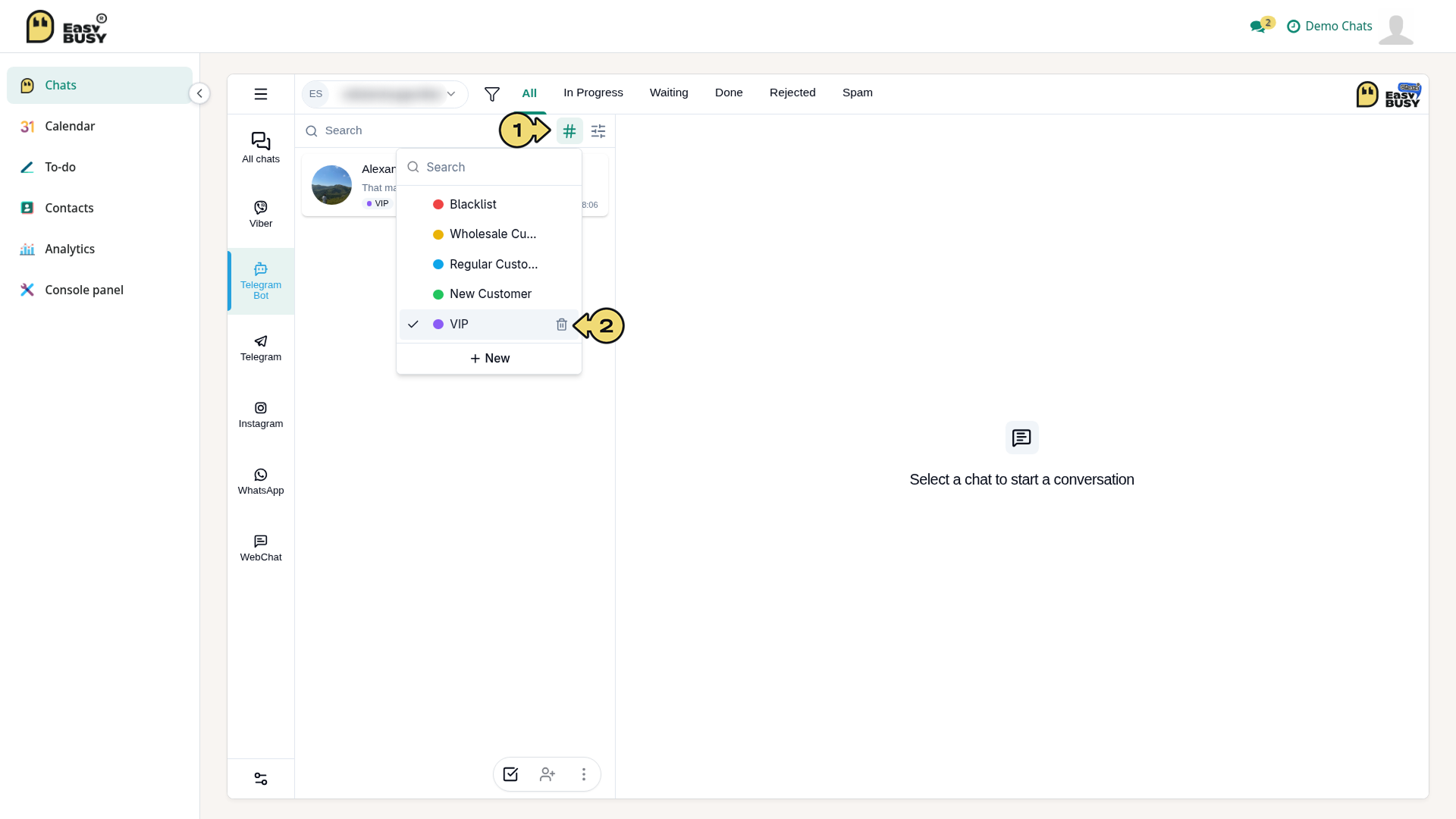This screenshot has height=819, width=1456.
Task: Select the Telegram Bot channel
Action: click(261, 281)
